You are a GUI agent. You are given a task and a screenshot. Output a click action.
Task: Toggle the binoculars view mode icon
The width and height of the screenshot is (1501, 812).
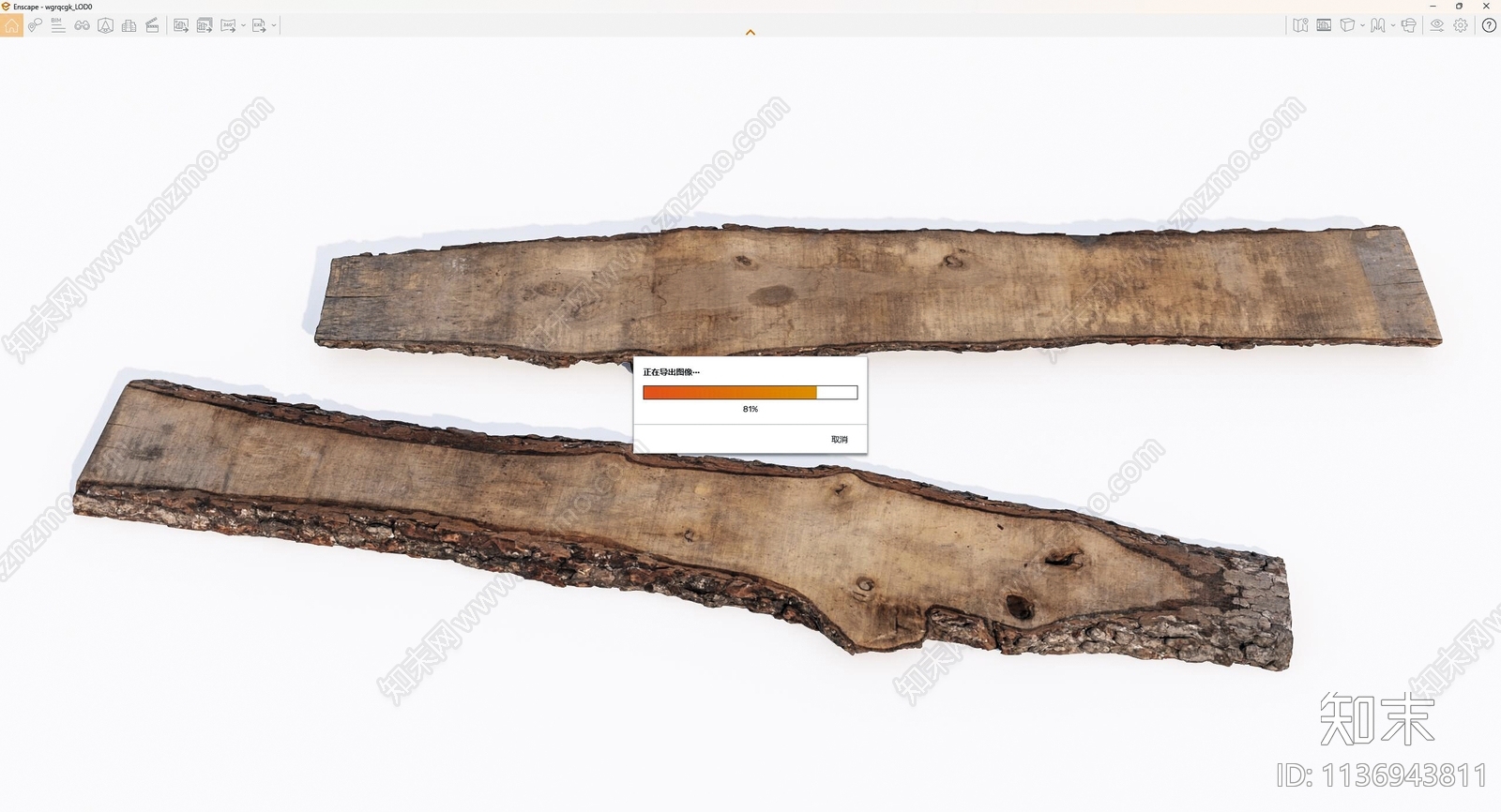coord(82,25)
